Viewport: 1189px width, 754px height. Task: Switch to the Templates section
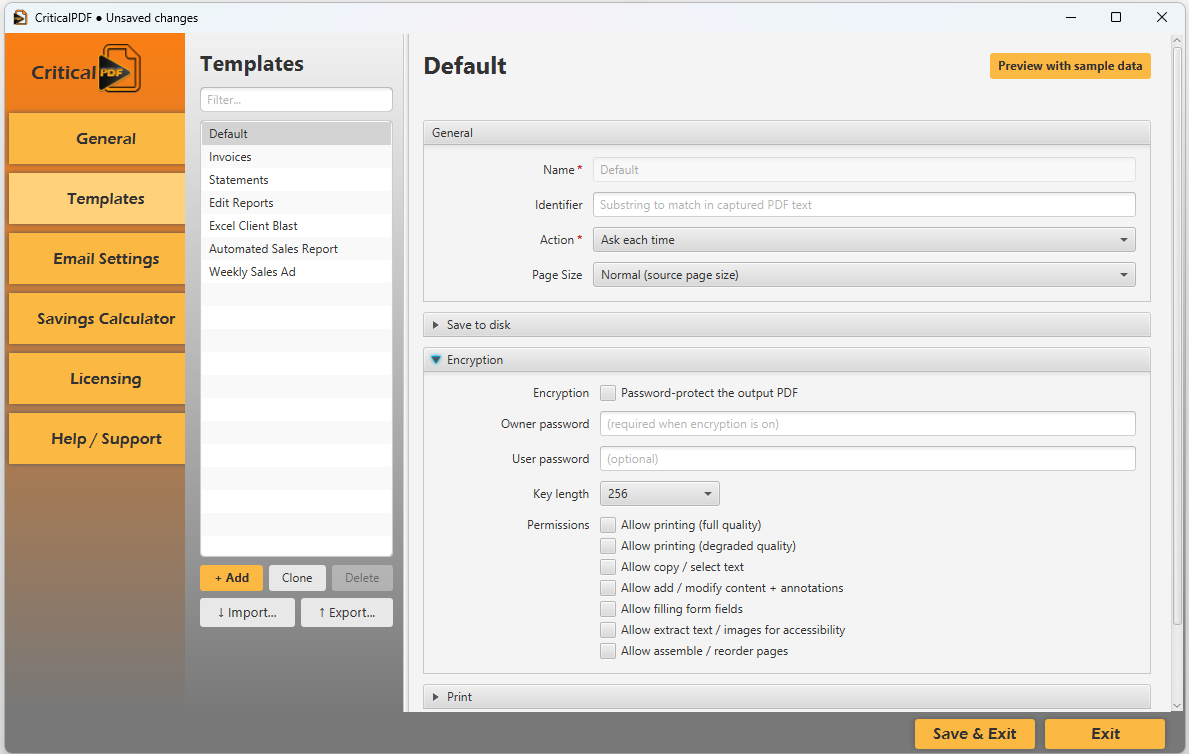(x=97, y=199)
